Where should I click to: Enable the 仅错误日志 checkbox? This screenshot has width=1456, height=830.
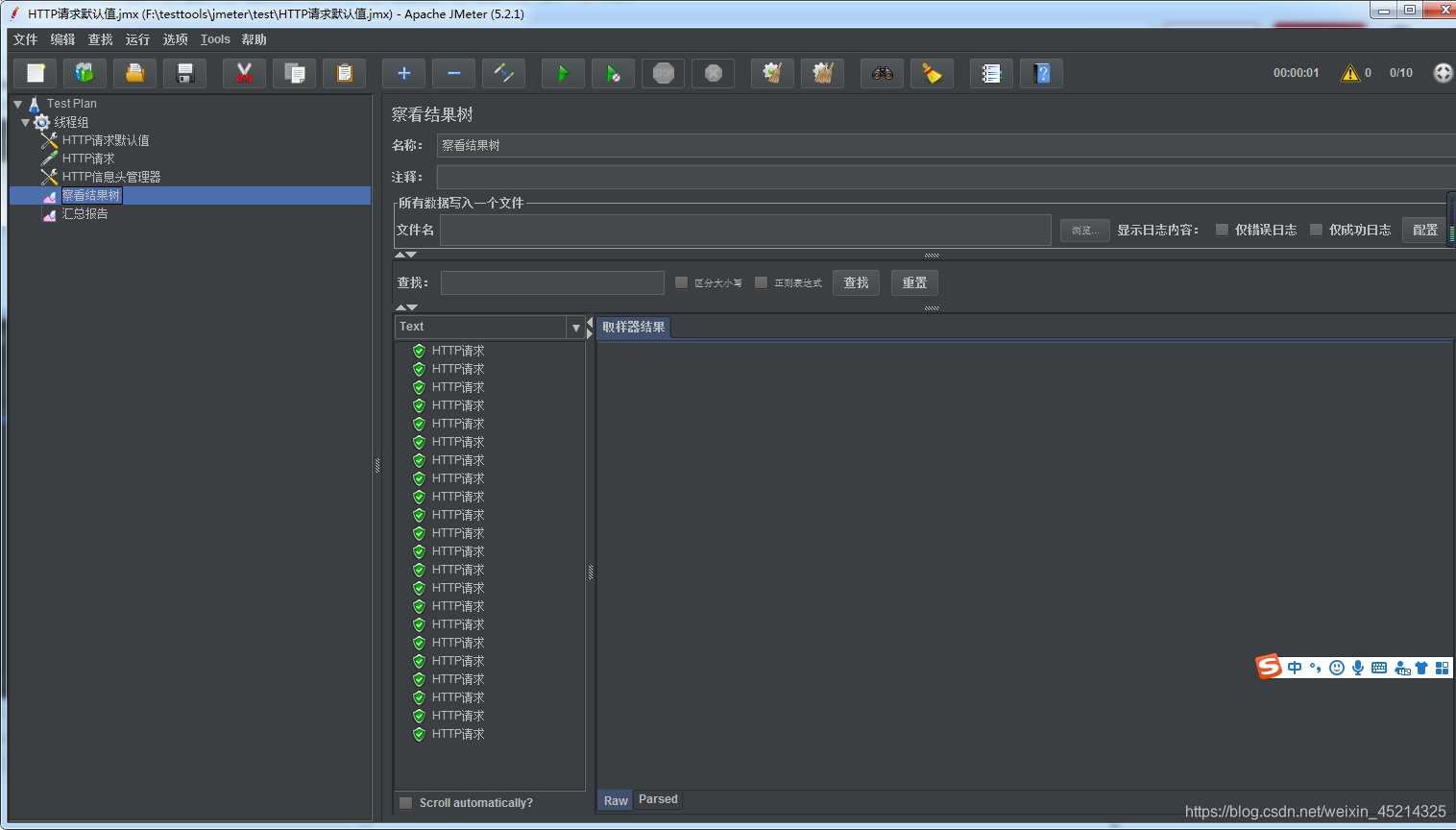[1222, 230]
